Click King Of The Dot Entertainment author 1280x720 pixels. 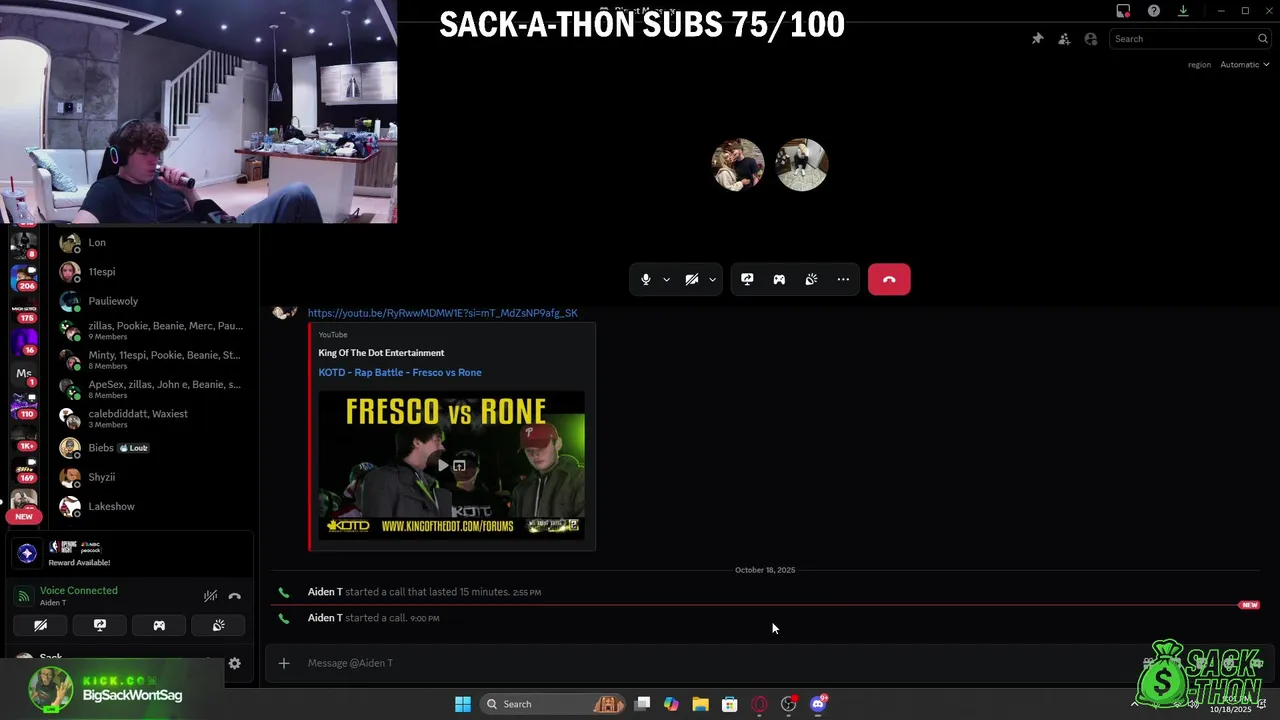click(381, 353)
